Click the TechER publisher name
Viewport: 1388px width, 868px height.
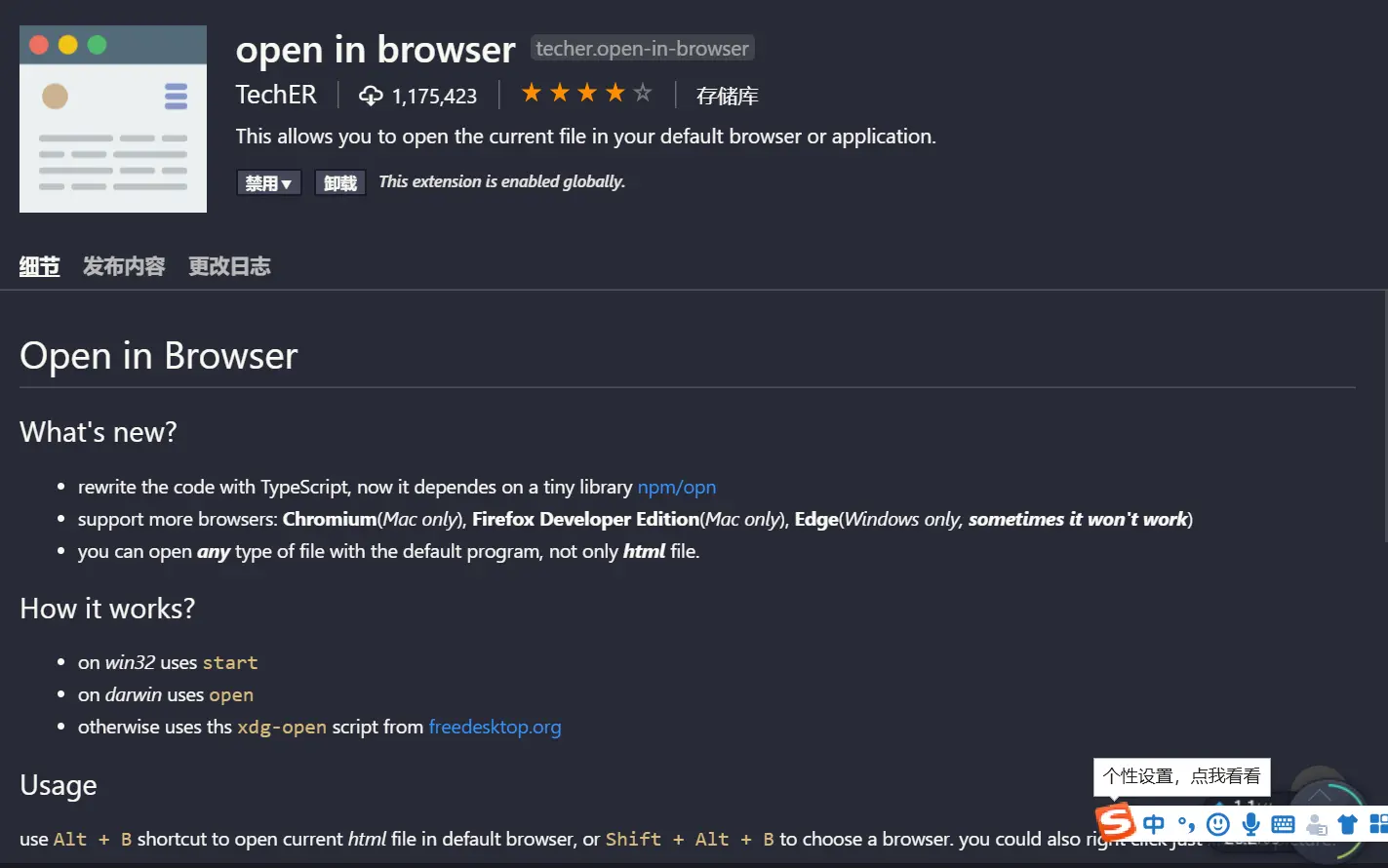click(x=276, y=95)
